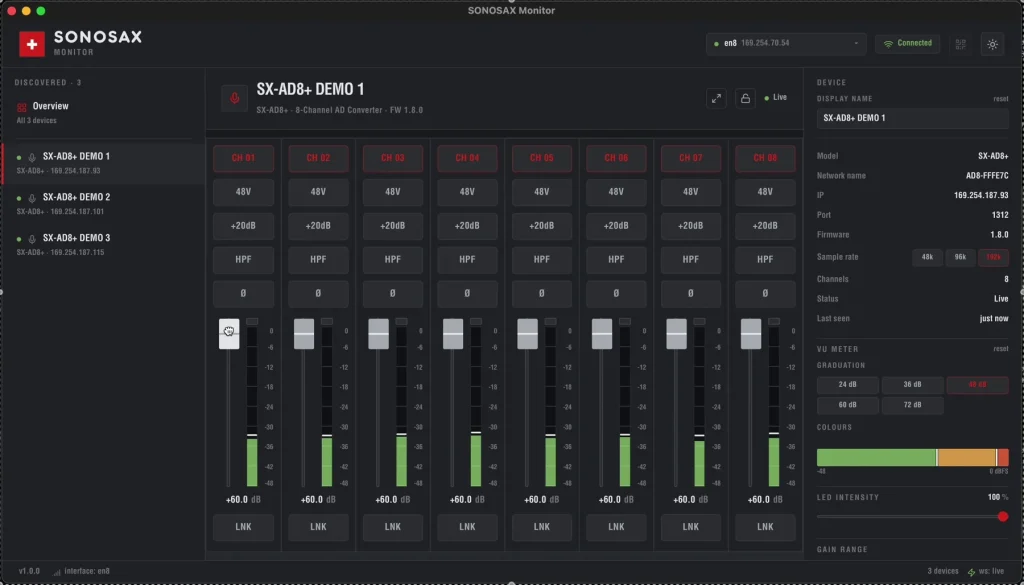This screenshot has width=1024, height=585.
Task: Click the interface signal bars icon in status bar
Action: click(57, 572)
